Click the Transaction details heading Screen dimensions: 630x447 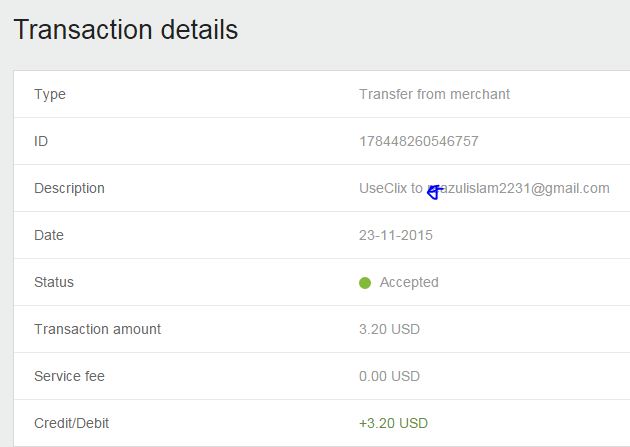pyautogui.click(x=125, y=29)
